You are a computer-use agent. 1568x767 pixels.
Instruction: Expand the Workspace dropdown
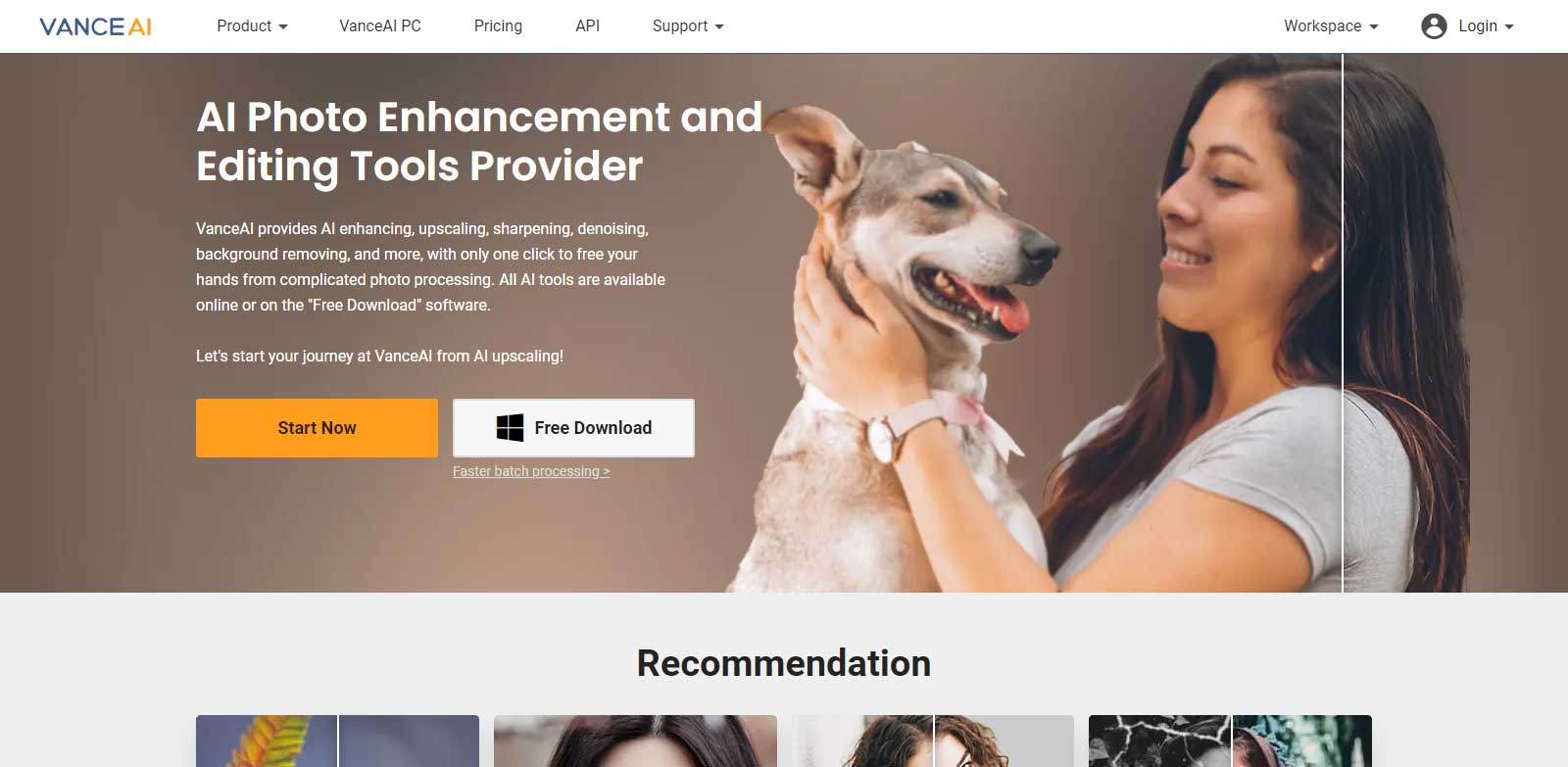tap(1331, 26)
